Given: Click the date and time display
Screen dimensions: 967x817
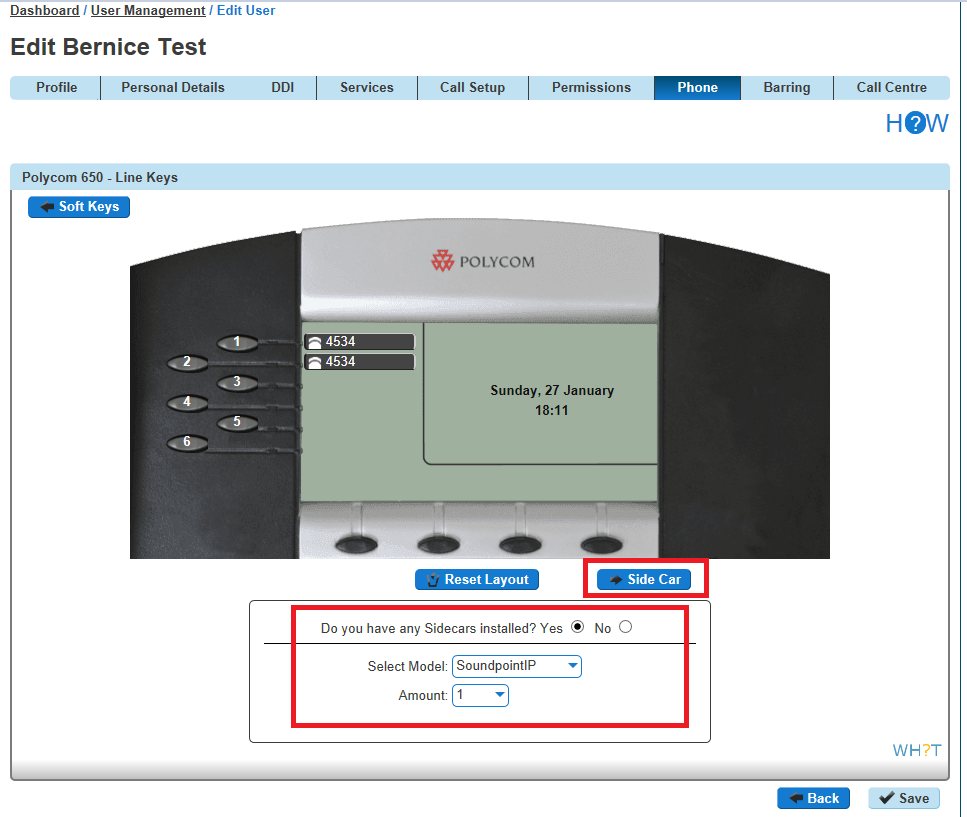Looking at the screenshot, I should (x=552, y=400).
